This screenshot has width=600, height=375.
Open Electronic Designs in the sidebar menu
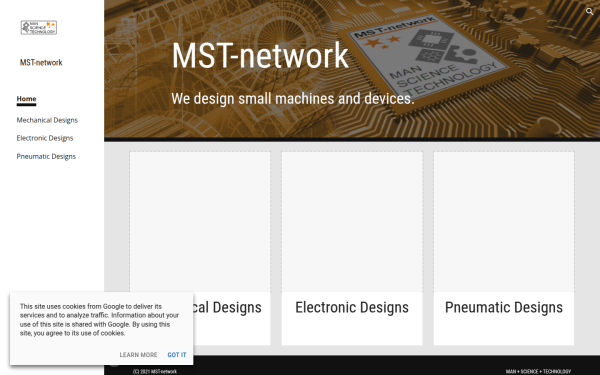45,138
